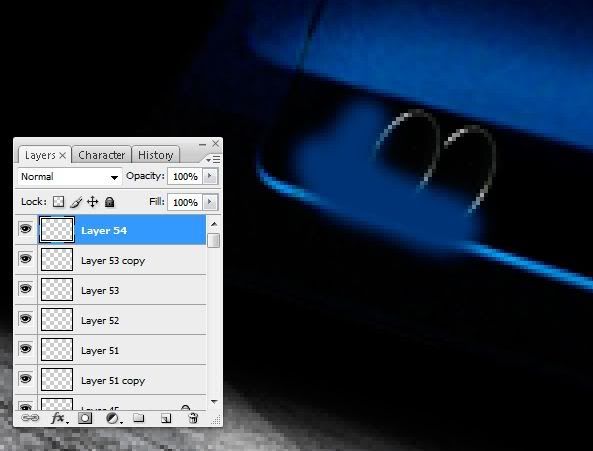Hide Layer 53 copy
Image resolution: width=593 pixels, height=451 pixels.
coord(25,259)
